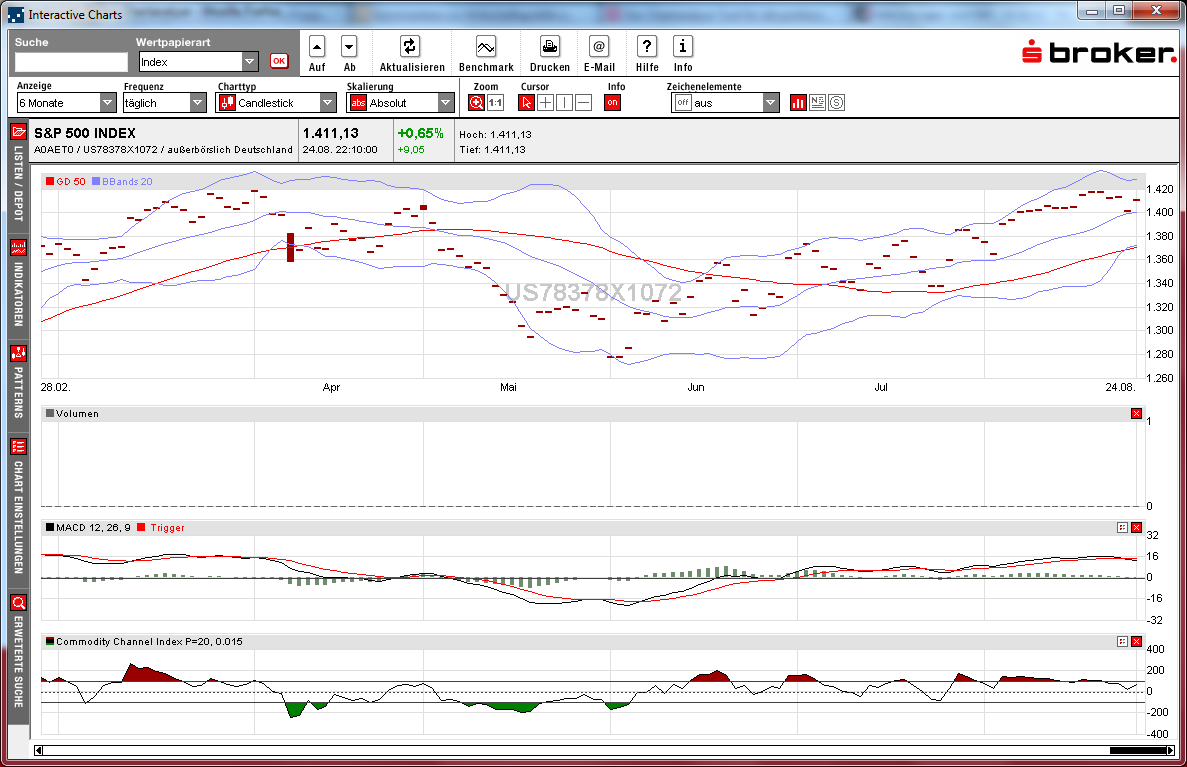The width and height of the screenshot is (1187, 767).
Task: Open the Listen / Depot folder icon
Action: point(19,132)
